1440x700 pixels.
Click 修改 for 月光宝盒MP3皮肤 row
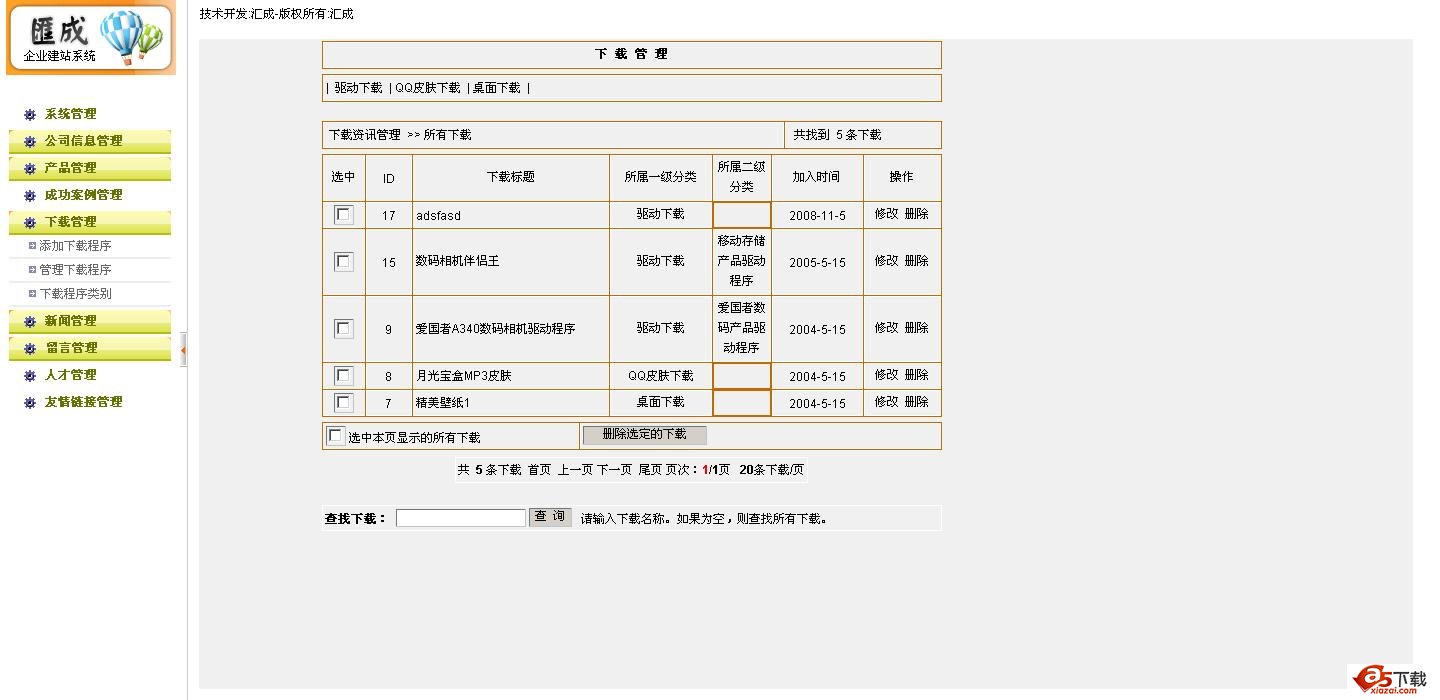click(x=886, y=375)
